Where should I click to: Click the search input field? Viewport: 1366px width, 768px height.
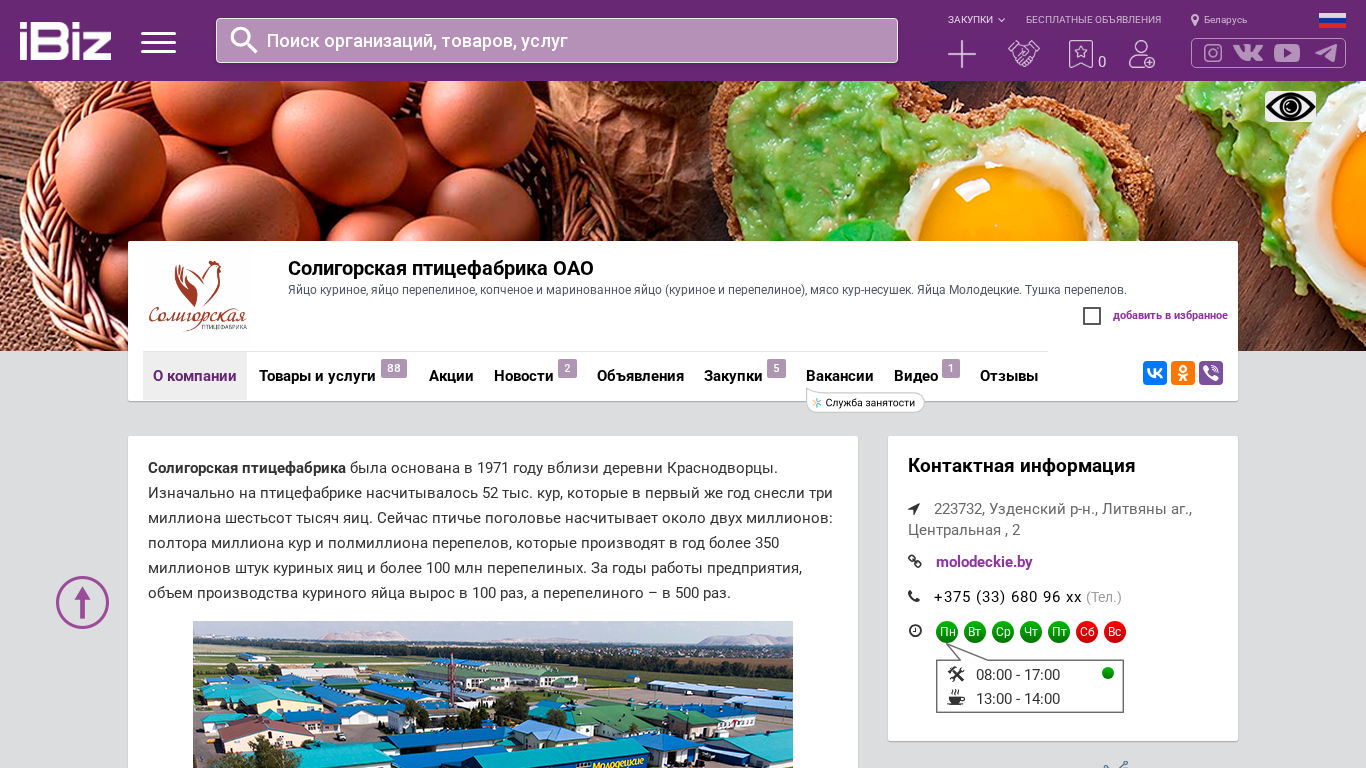[557, 41]
